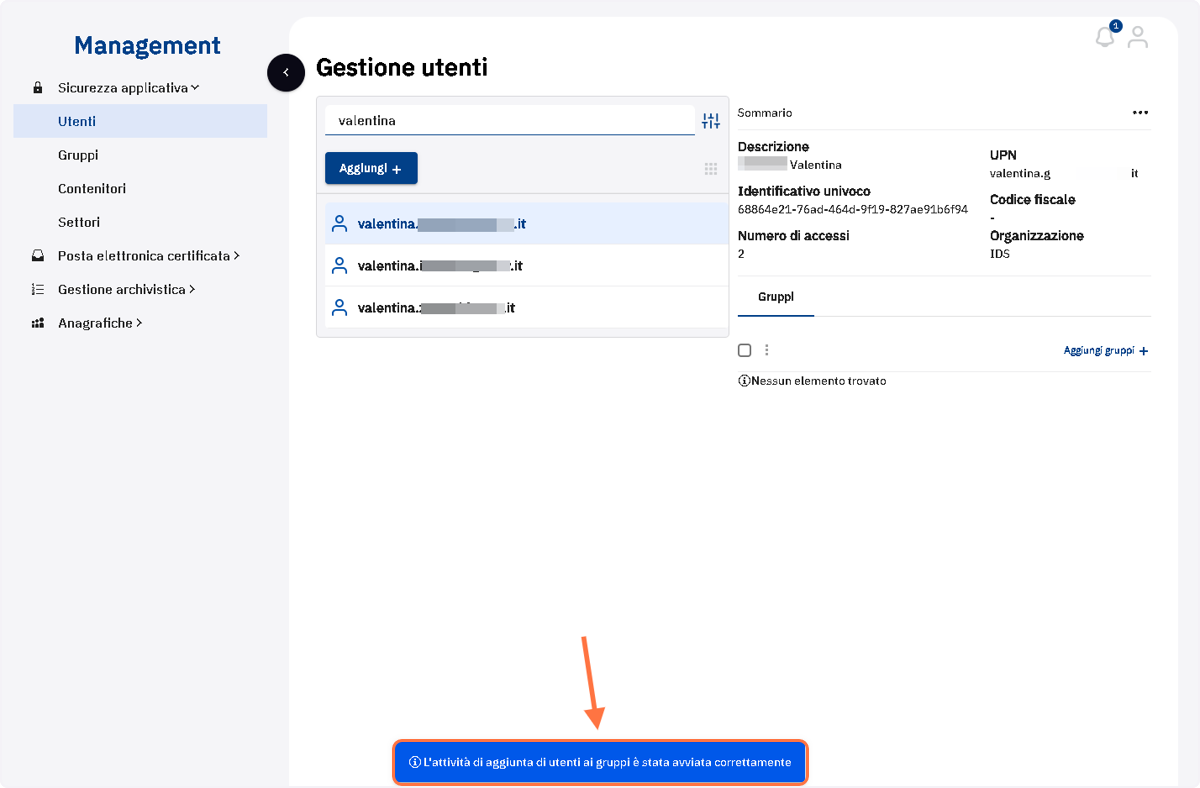
Task: Open the Sommario three-dots menu
Action: tap(1140, 113)
